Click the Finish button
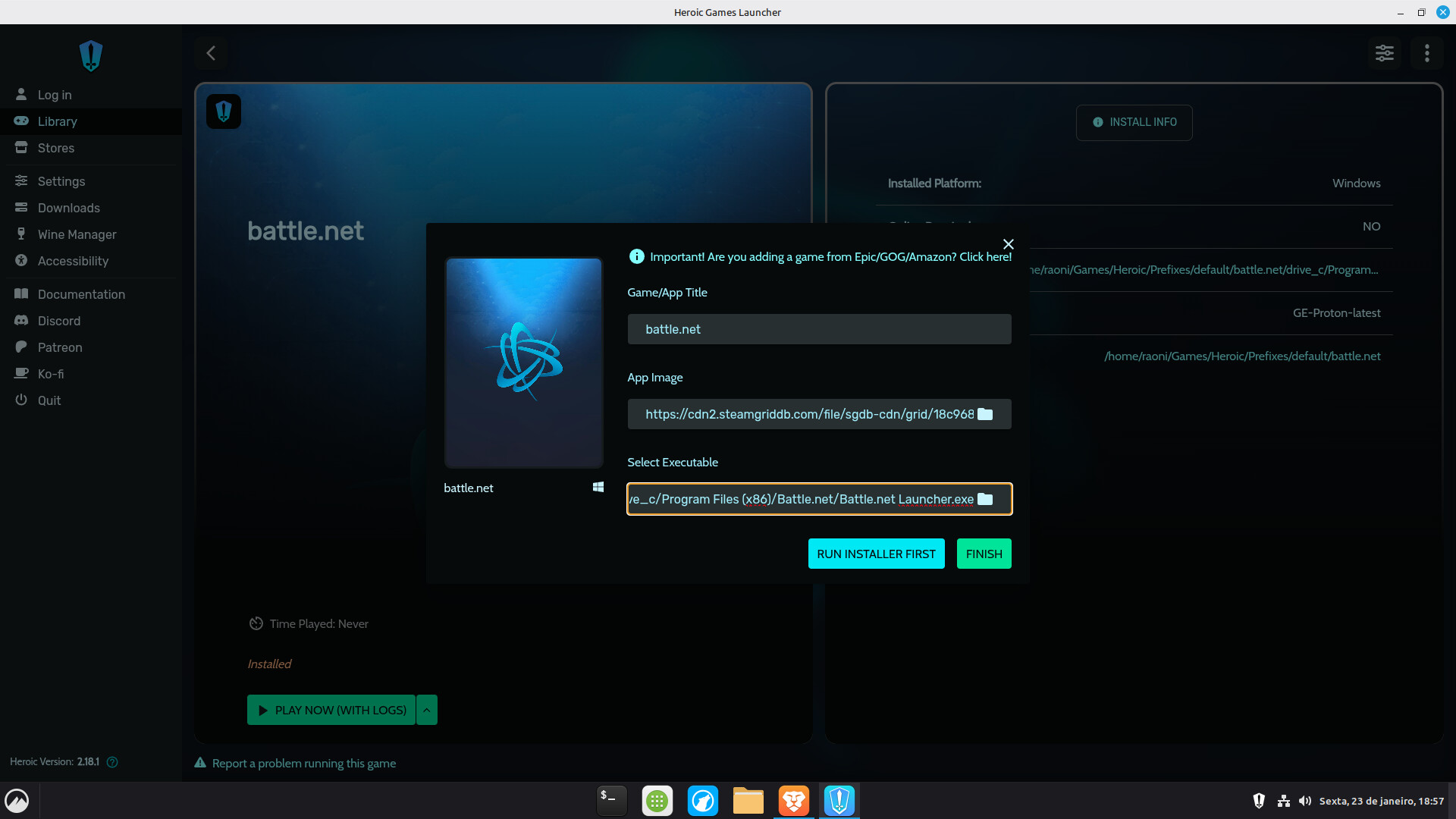The width and height of the screenshot is (1456, 819). [984, 554]
